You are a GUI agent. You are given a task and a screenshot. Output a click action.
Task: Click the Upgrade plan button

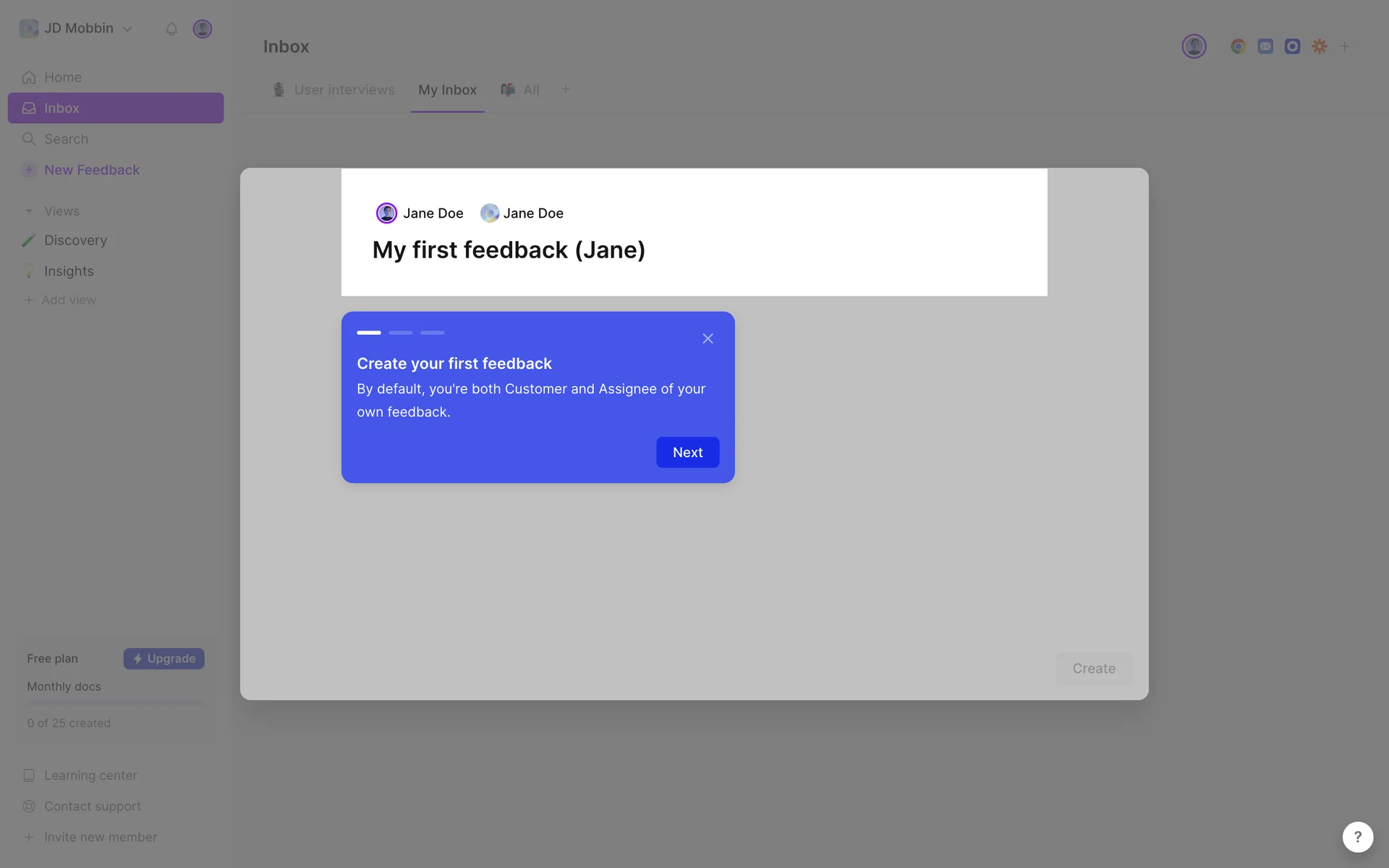pos(164,658)
